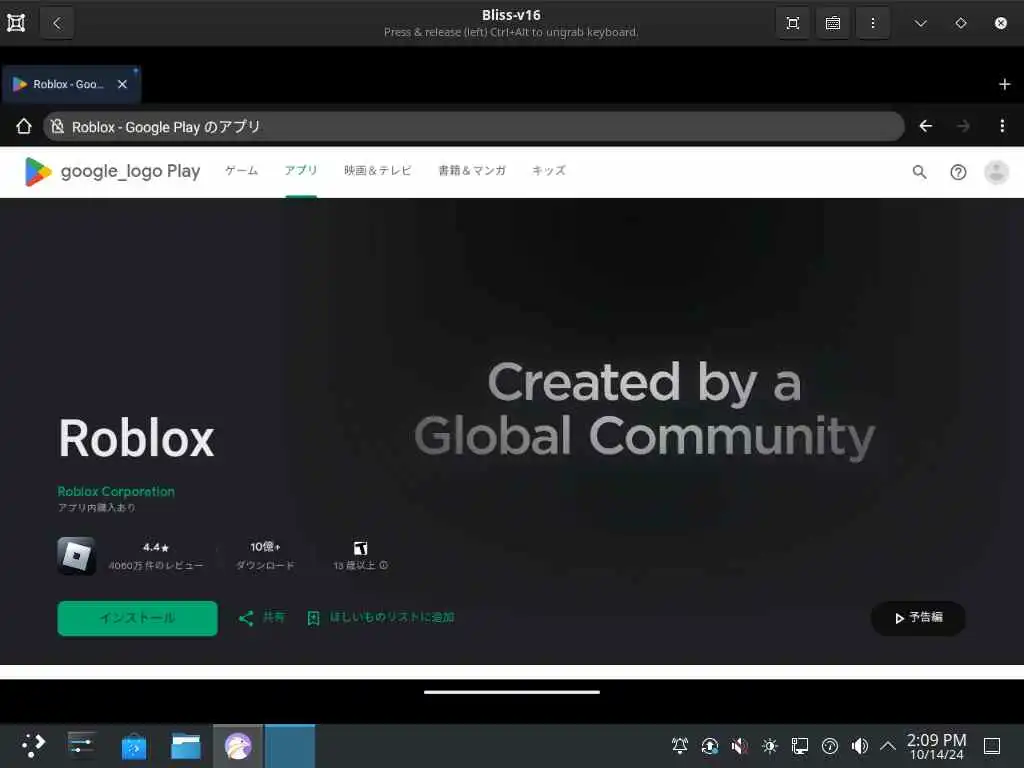Toggle fullscreen in the viewer toolbar

pyautogui.click(x=793, y=24)
